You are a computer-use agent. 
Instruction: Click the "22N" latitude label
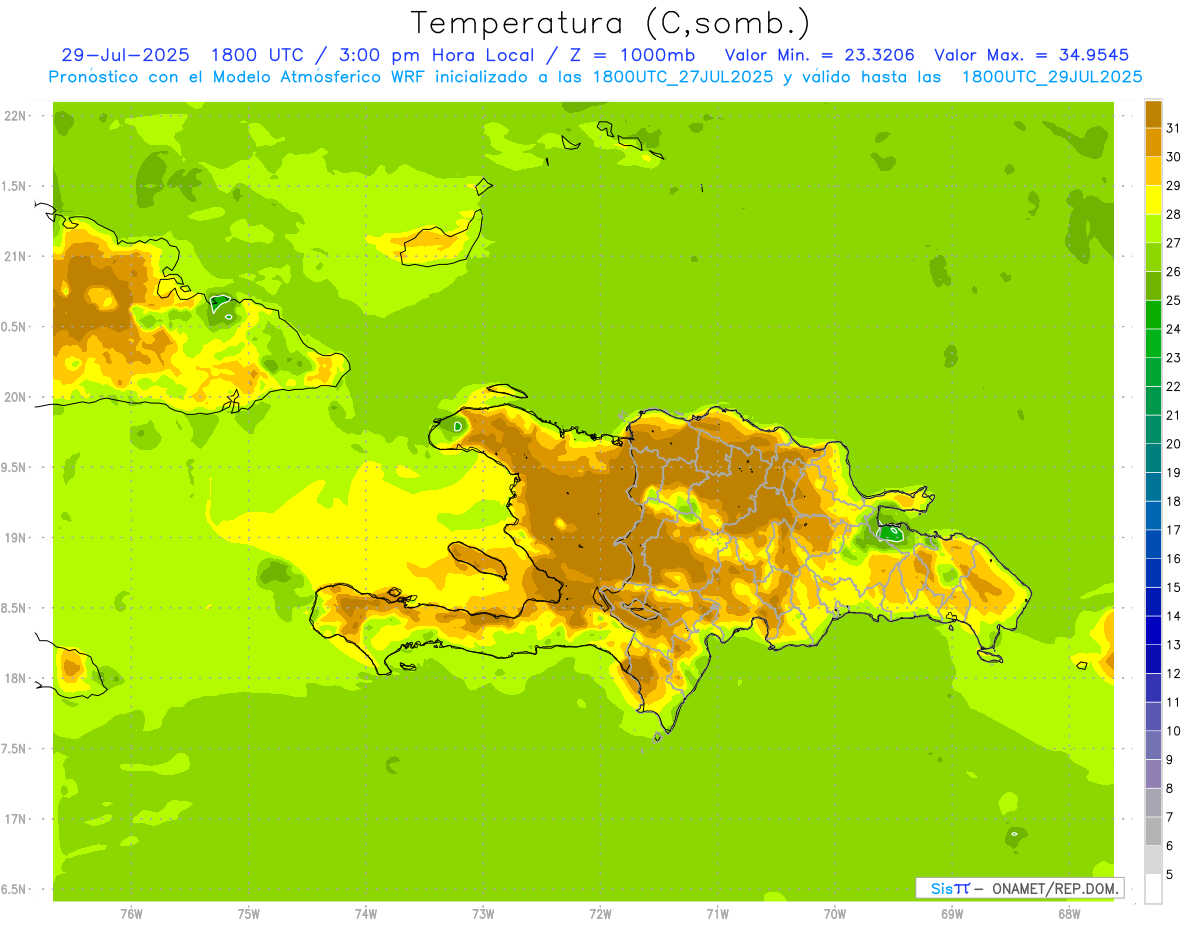16,116
